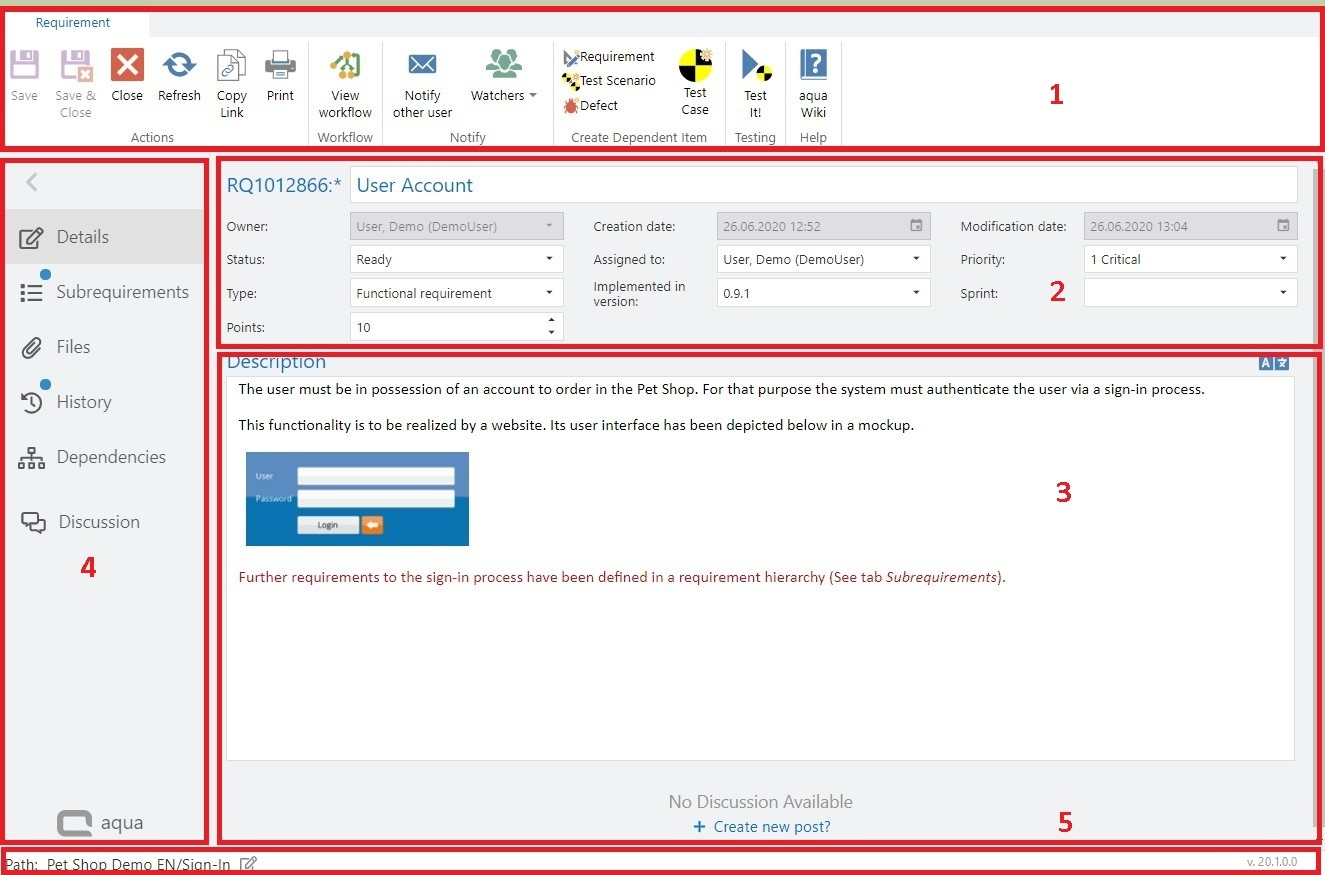This screenshot has width=1325, height=875.
Task: Click Notify other user envelope icon
Action: [422, 66]
